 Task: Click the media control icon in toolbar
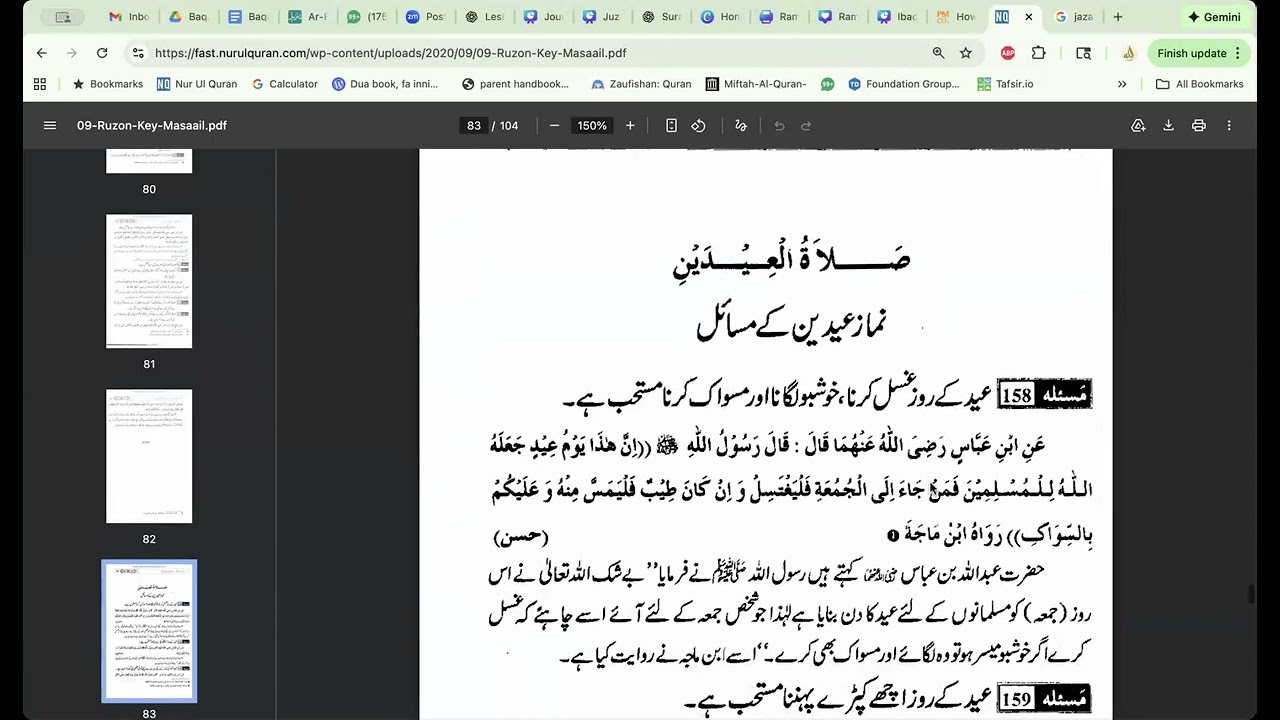click(x=1083, y=53)
